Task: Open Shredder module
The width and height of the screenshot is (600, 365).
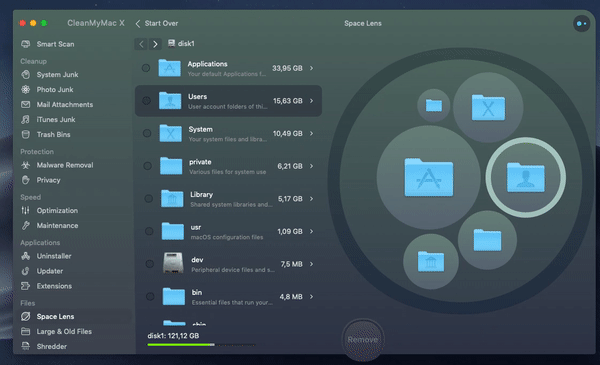Action: pos(52,346)
